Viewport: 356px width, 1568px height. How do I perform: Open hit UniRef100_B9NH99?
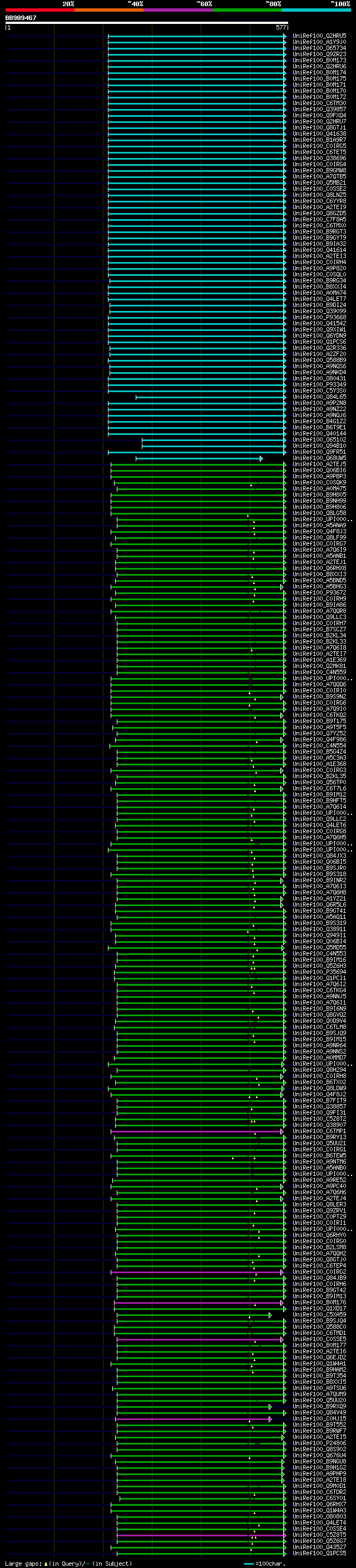pos(319,501)
